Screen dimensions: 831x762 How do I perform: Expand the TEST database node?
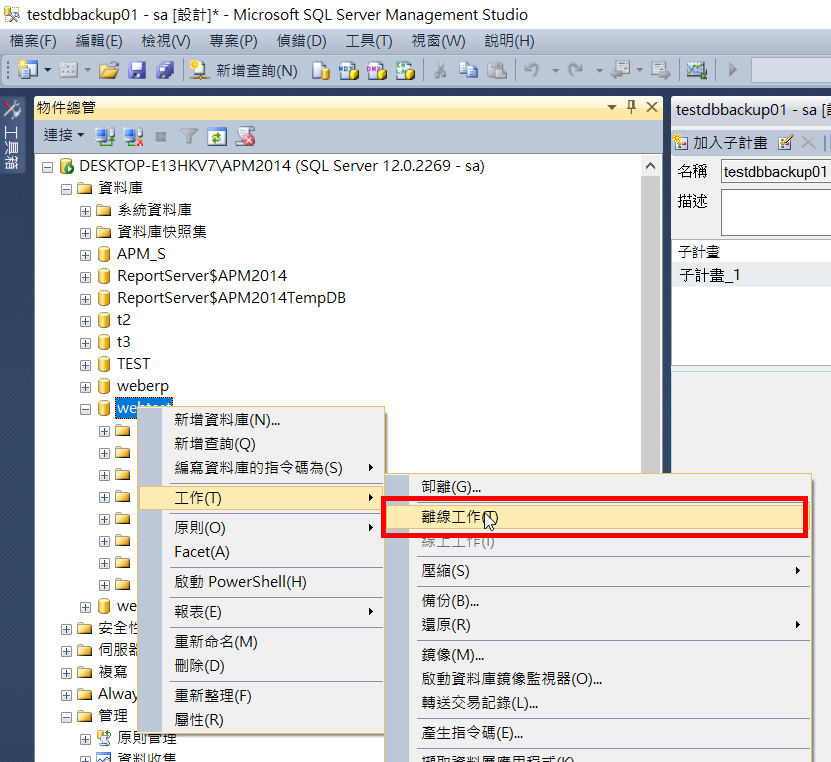pos(85,365)
